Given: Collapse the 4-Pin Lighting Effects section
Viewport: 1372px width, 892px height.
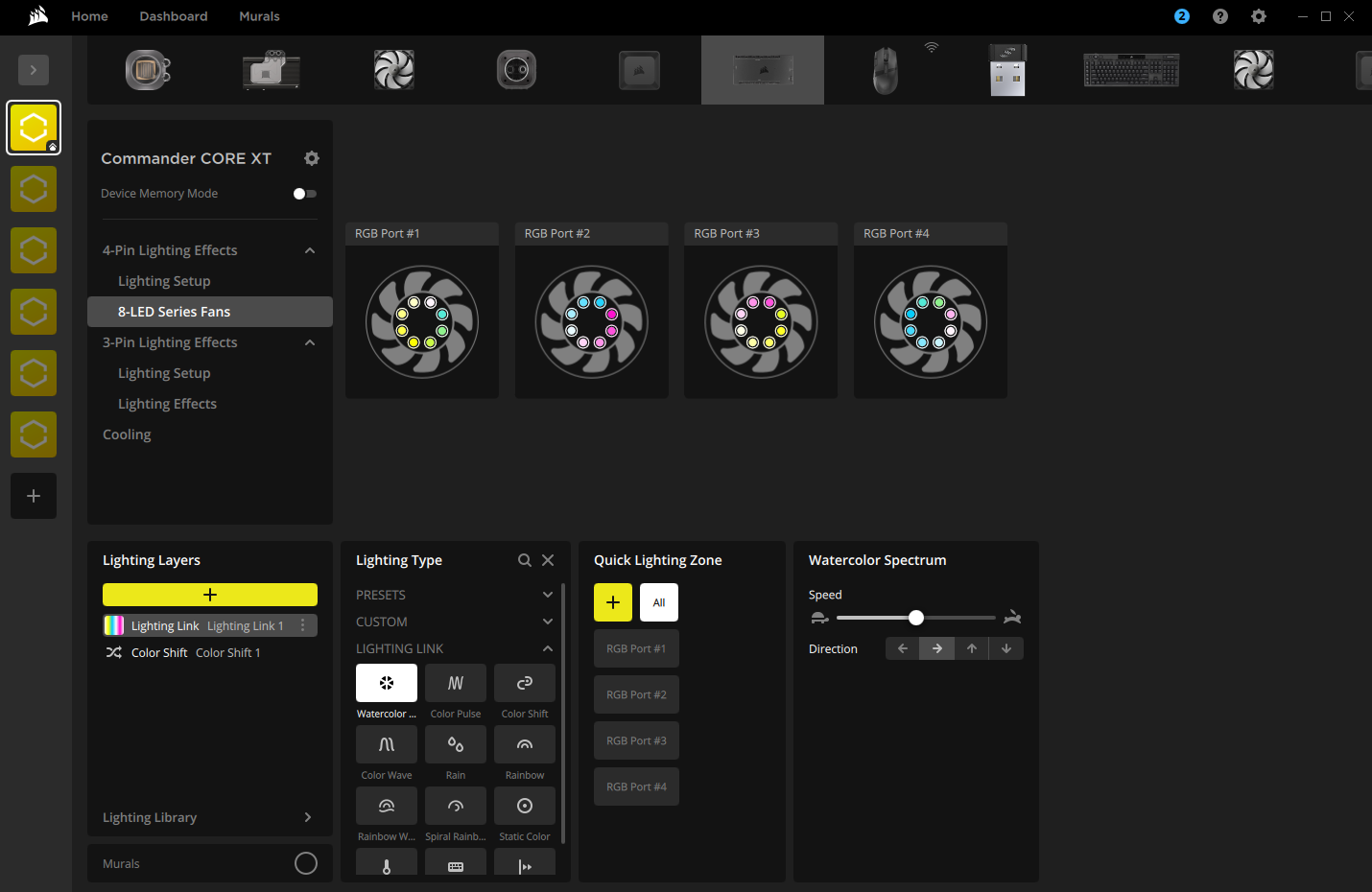Looking at the screenshot, I should click(x=309, y=249).
